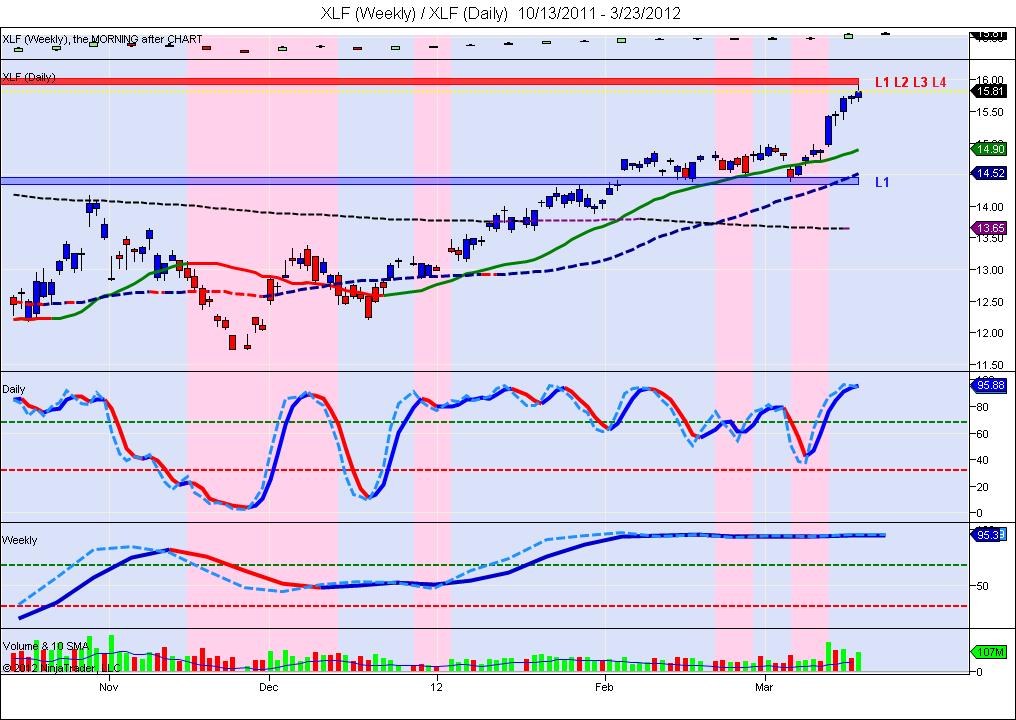1016x720 pixels.
Task: Click the 80 level on Daily stochastic axis
Action: [982, 407]
